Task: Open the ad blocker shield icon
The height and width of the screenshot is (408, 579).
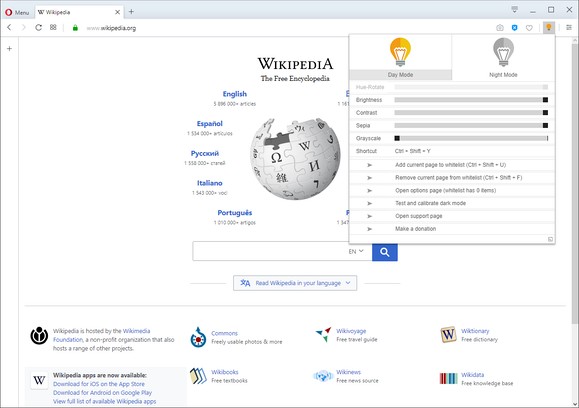Action: click(x=514, y=28)
